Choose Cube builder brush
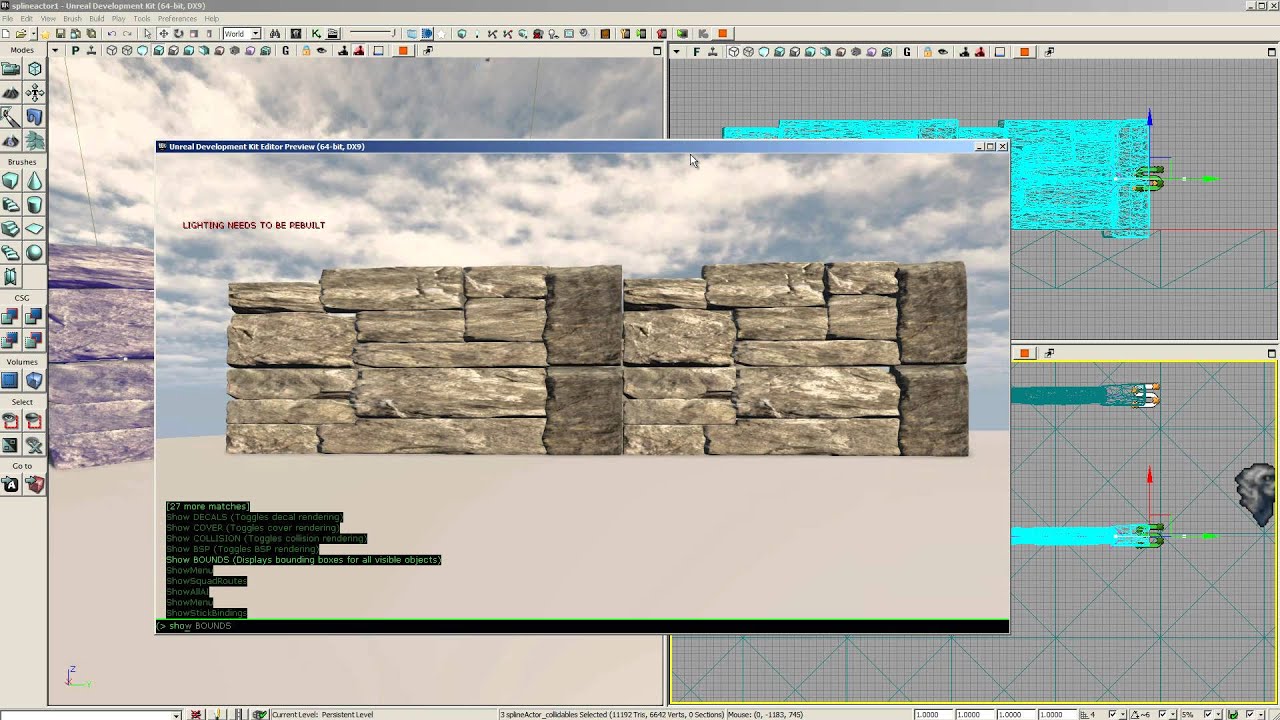1280x720 pixels. coord(10,181)
